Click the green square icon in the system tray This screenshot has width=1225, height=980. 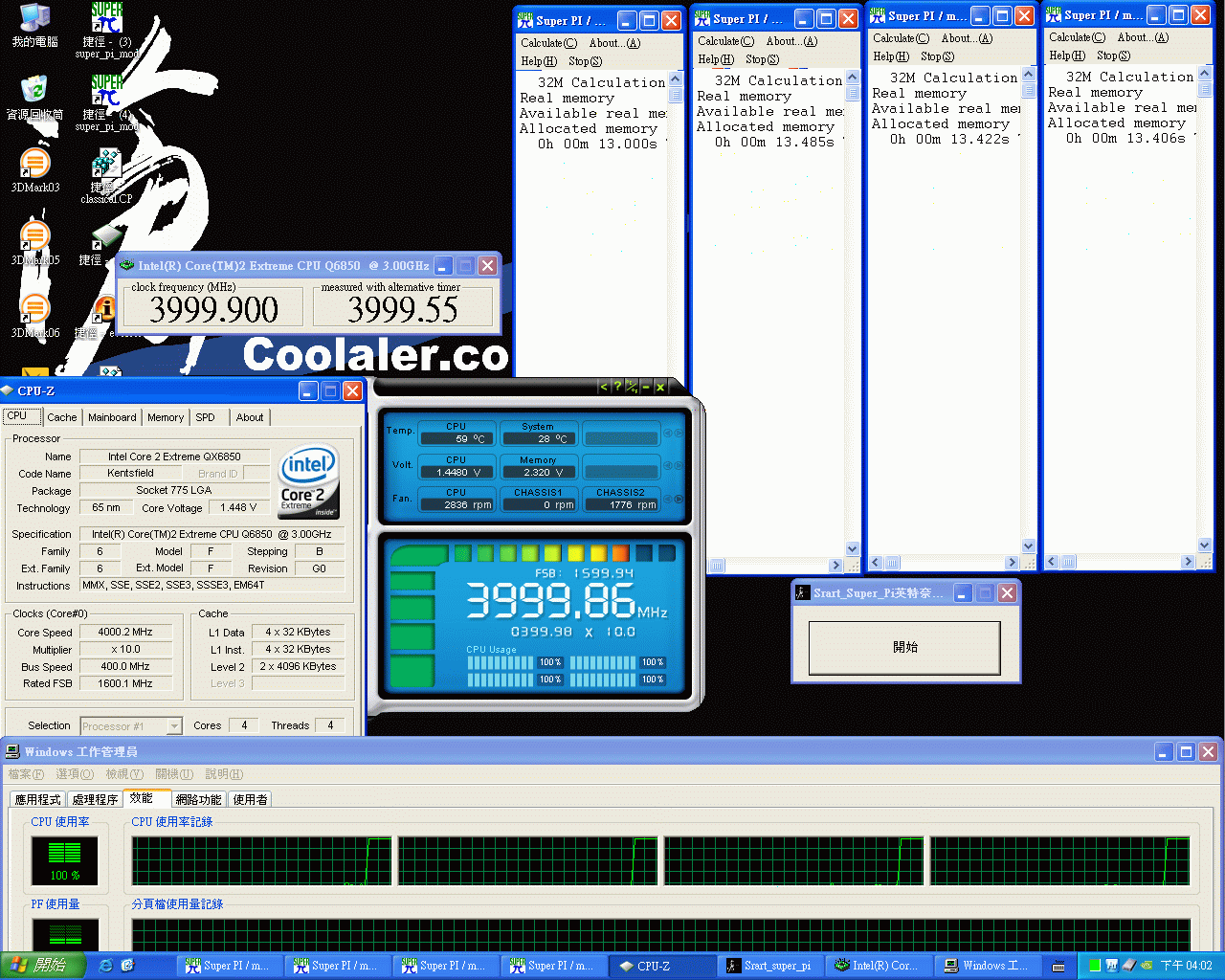[1094, 966]
